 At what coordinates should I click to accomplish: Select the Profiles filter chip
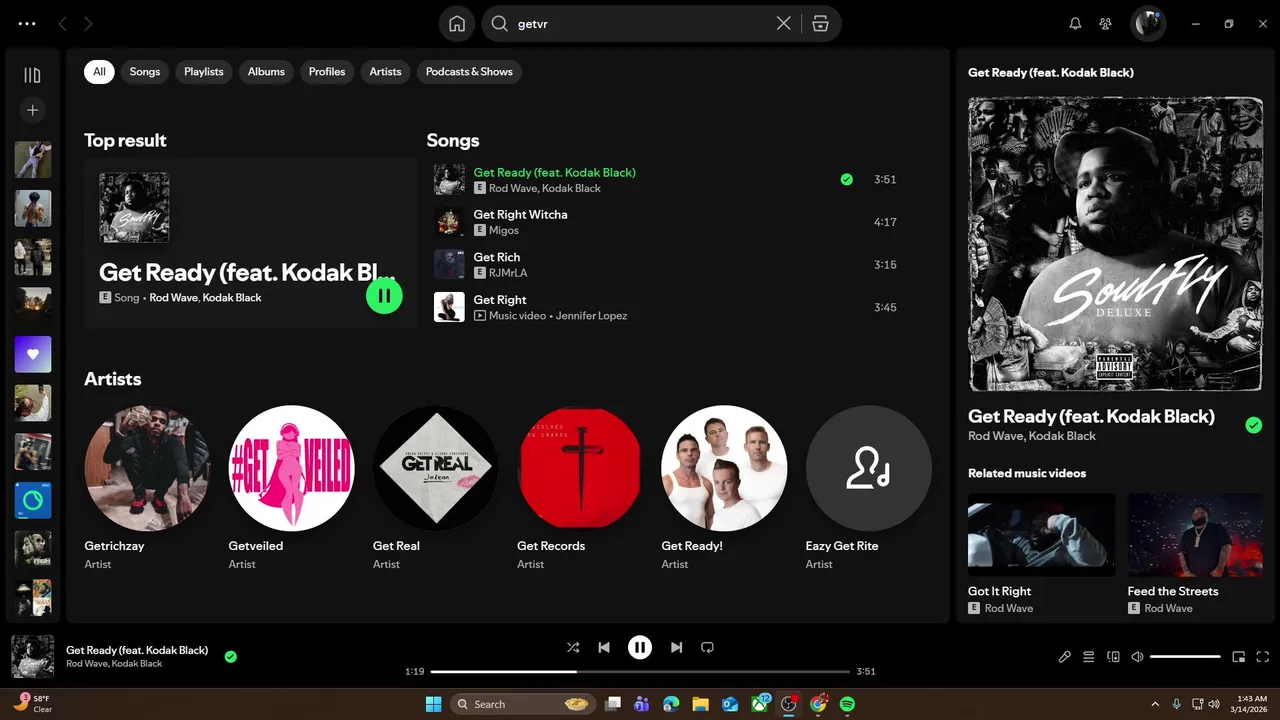tap(327, 72)
